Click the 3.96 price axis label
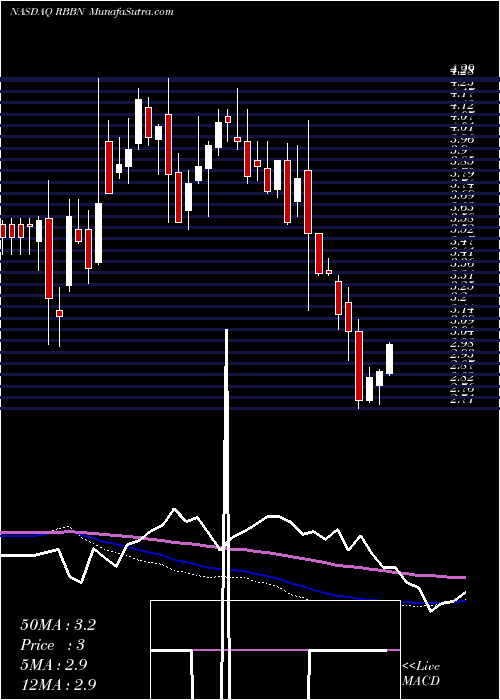The image size is (500, 700). 462,140
